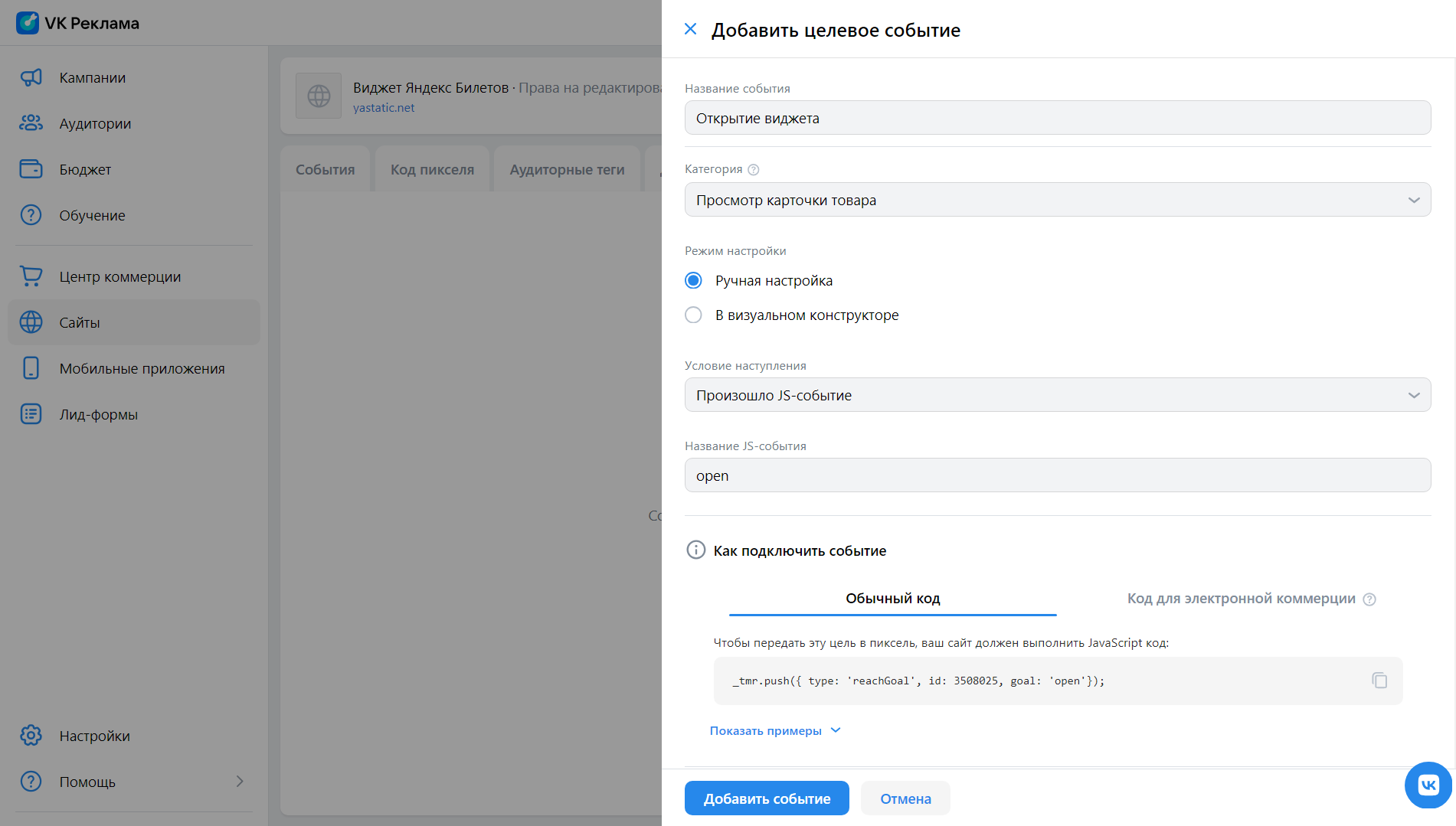
Task: Click the copy code icon
Action: 1379,681
